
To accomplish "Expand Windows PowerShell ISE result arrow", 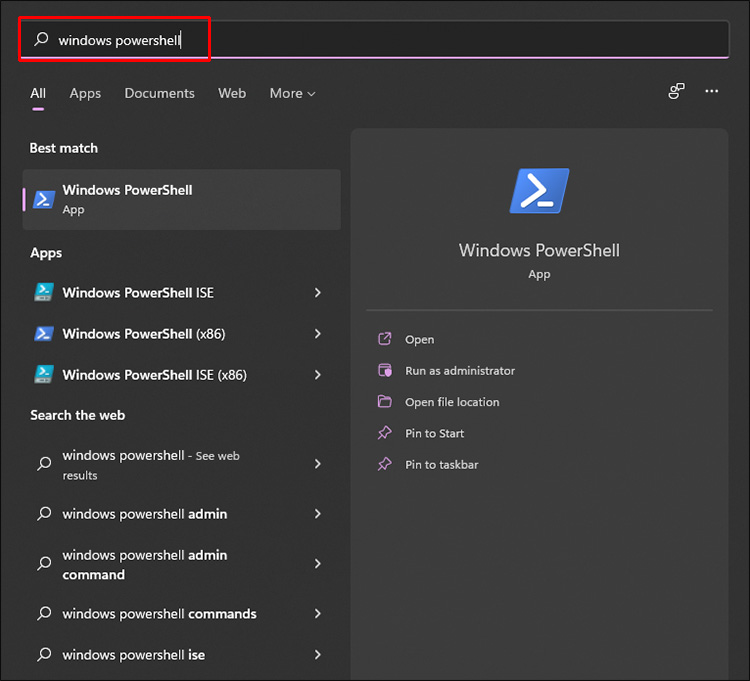I will click(318, 293).
